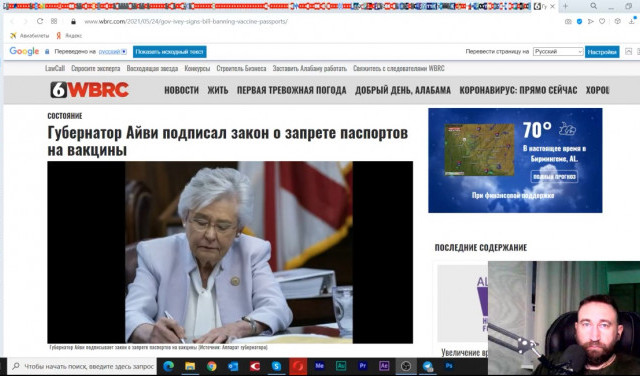Click the 'полный прогноз' button in weather widget

tap(554, 177)
